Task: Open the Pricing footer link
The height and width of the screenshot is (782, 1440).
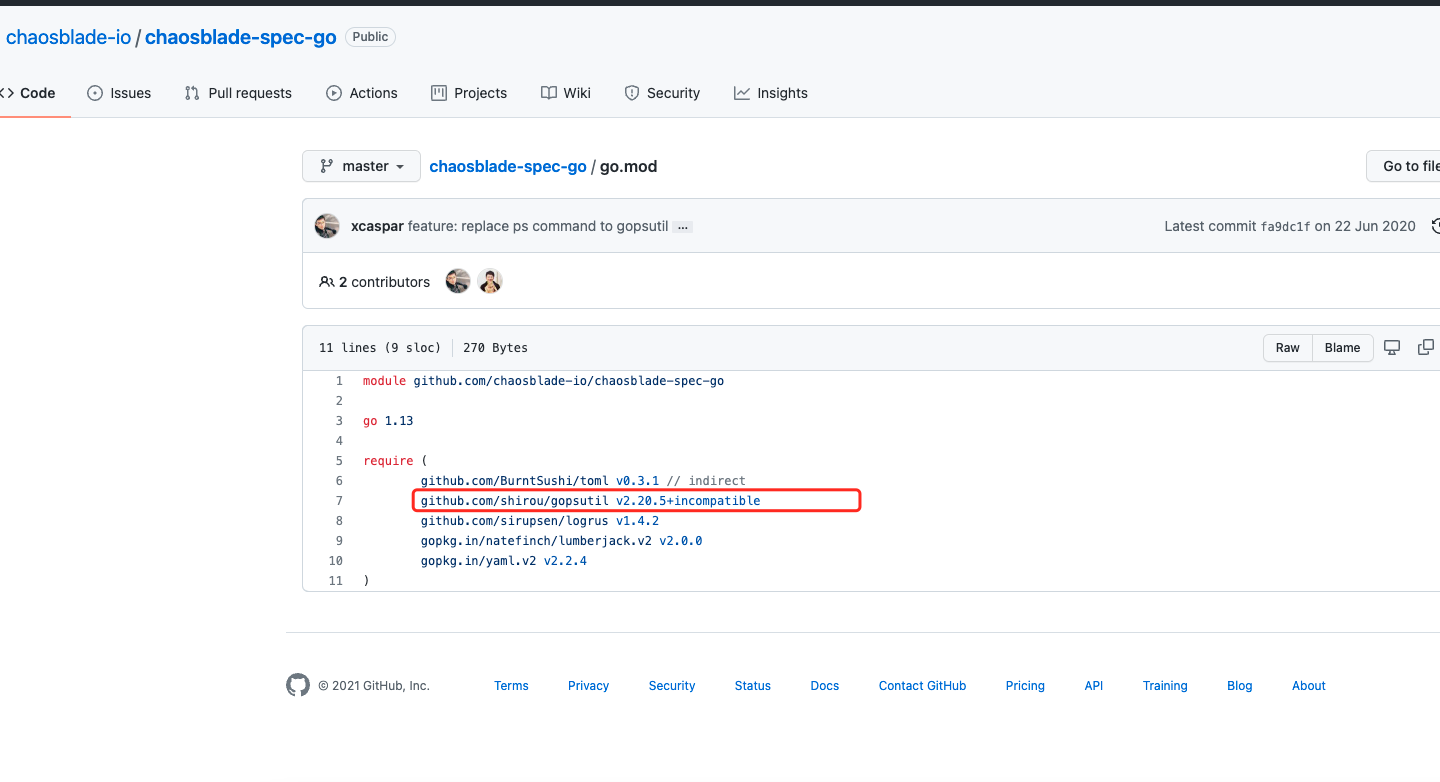Action: click(1025, 685)
